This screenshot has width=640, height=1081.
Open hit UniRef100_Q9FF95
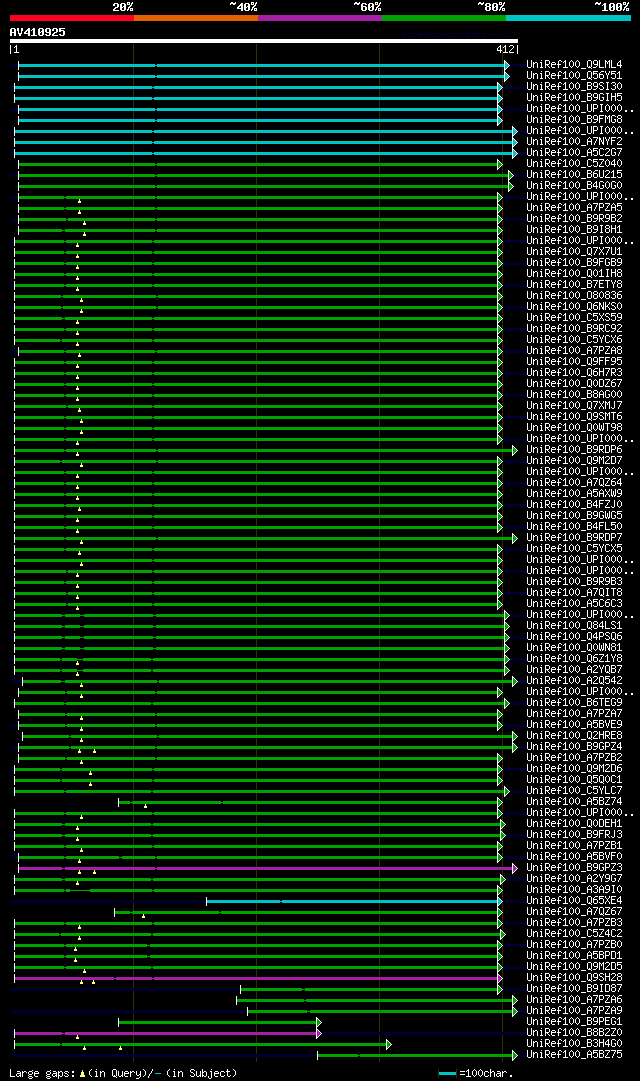pyautogui.click(x=574, y=361)
